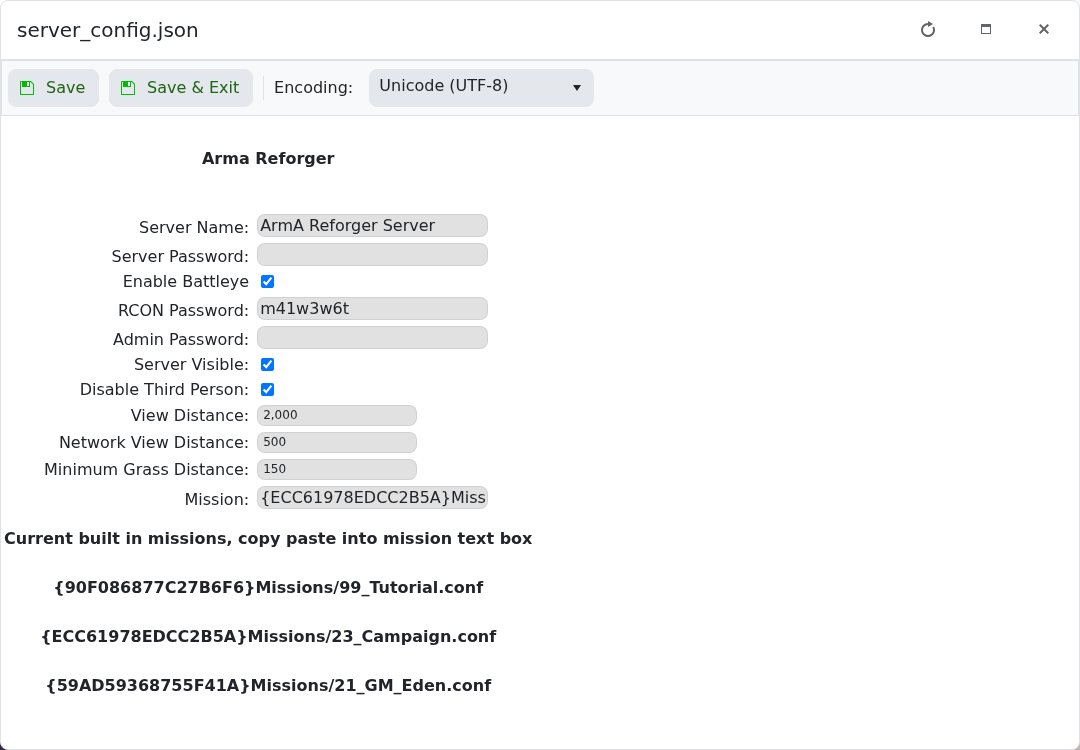Image resolution: width=1080 pixels, height=750 pixels.
Task: Click the Enable Battleye label
Action: pos(185,282)
